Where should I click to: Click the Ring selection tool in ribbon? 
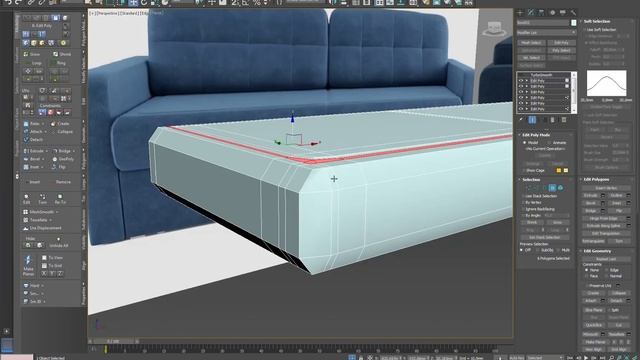click(x=58, y=63)
